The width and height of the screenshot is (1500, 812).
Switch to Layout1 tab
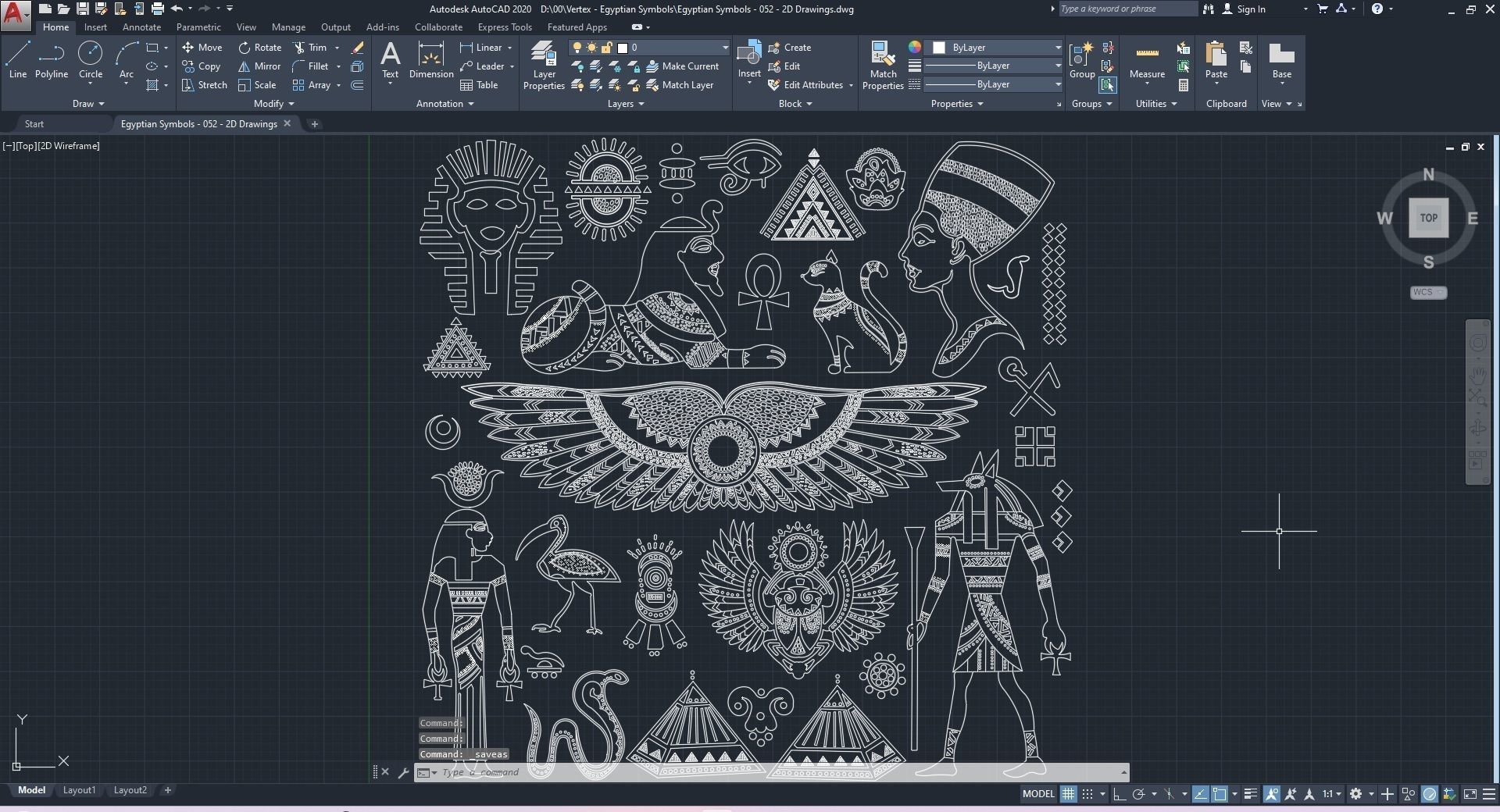coord(79,790)
